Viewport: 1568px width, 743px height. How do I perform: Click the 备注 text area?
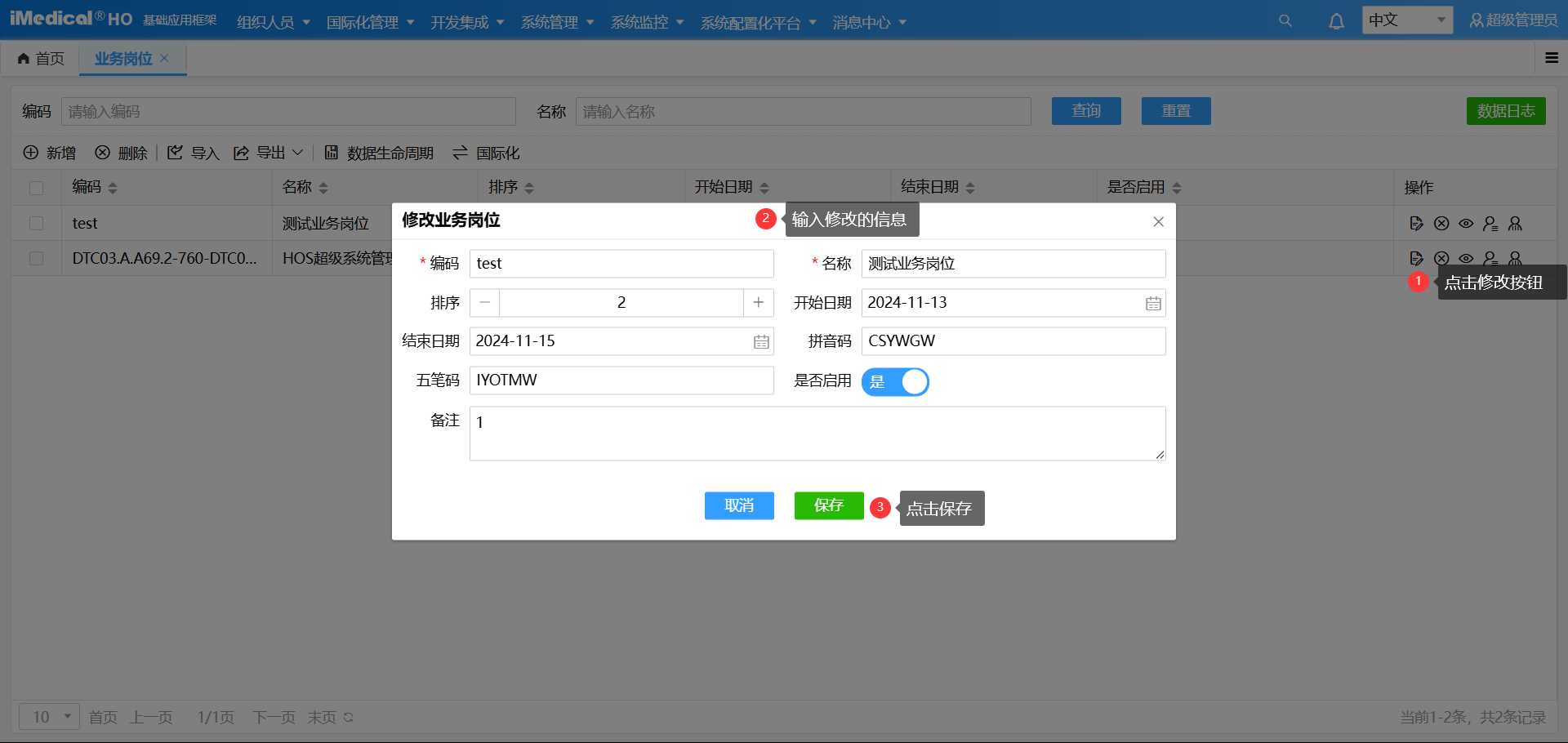(817, 434)
